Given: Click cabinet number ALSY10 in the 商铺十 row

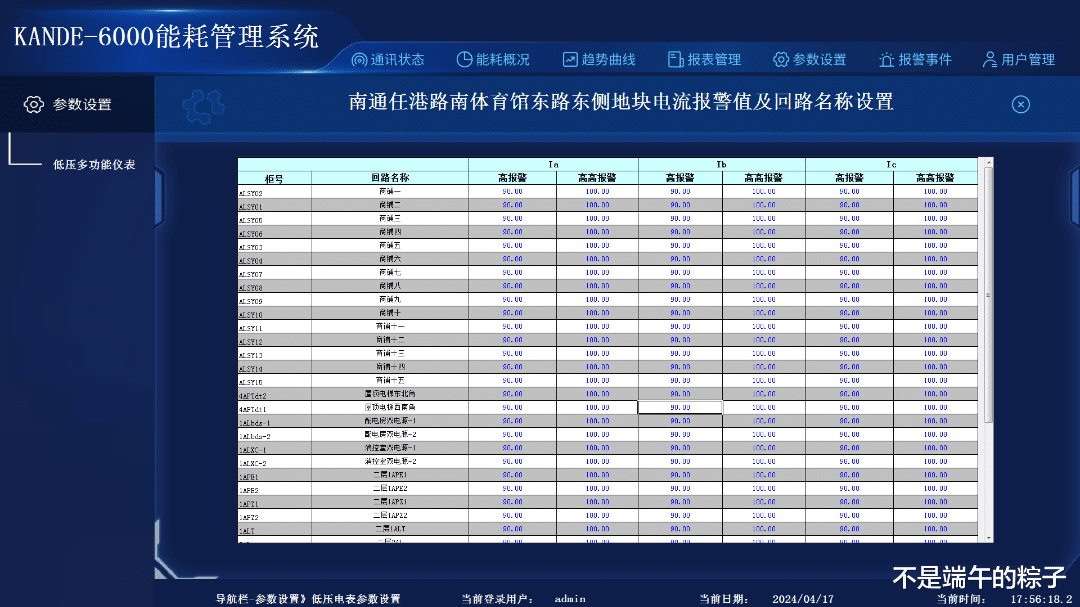Looking at the screenshot, I should click(x=274, y=313).
